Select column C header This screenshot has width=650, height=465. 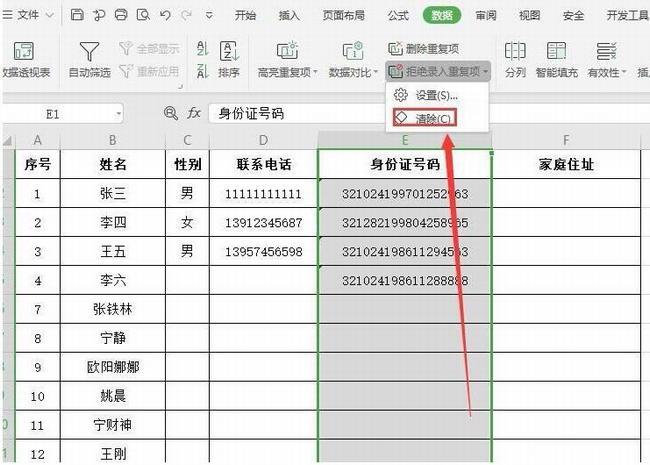(x=187, y=140)
